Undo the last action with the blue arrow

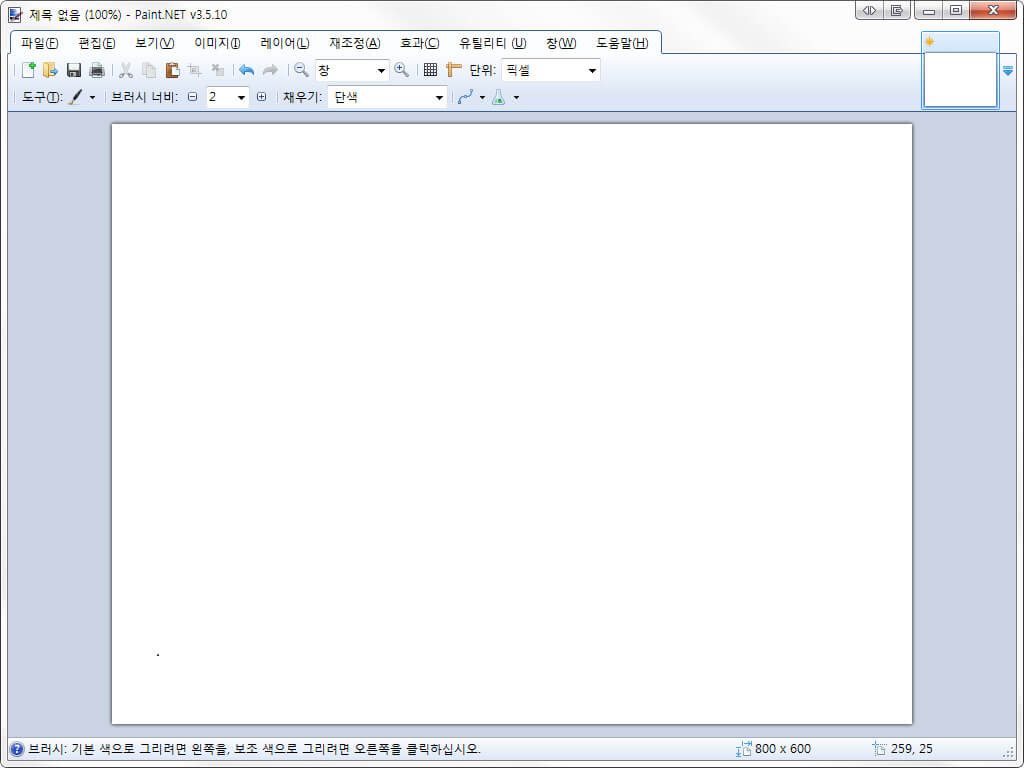coord(246,70)
